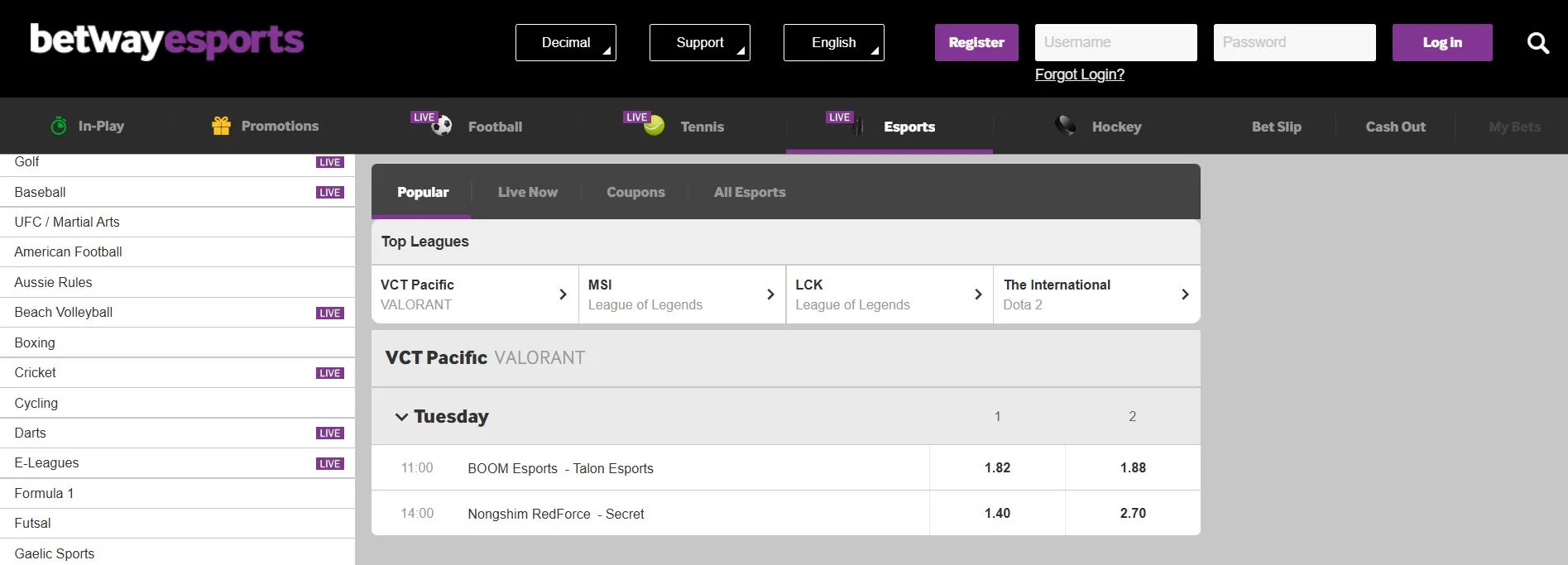Click the Hockey puck icon
This screenshot has width=1568, height=565.
(x=1066, y=126)
